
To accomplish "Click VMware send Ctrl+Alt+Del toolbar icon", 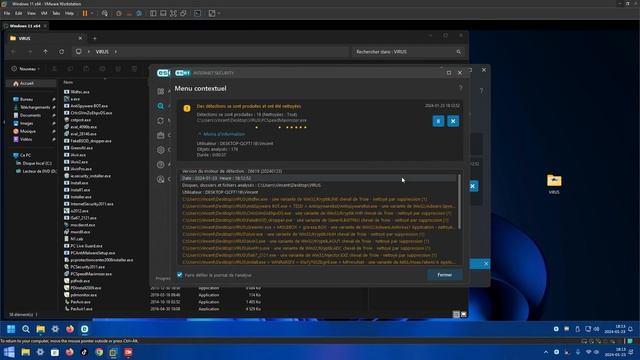I will [x=105, y=13].
